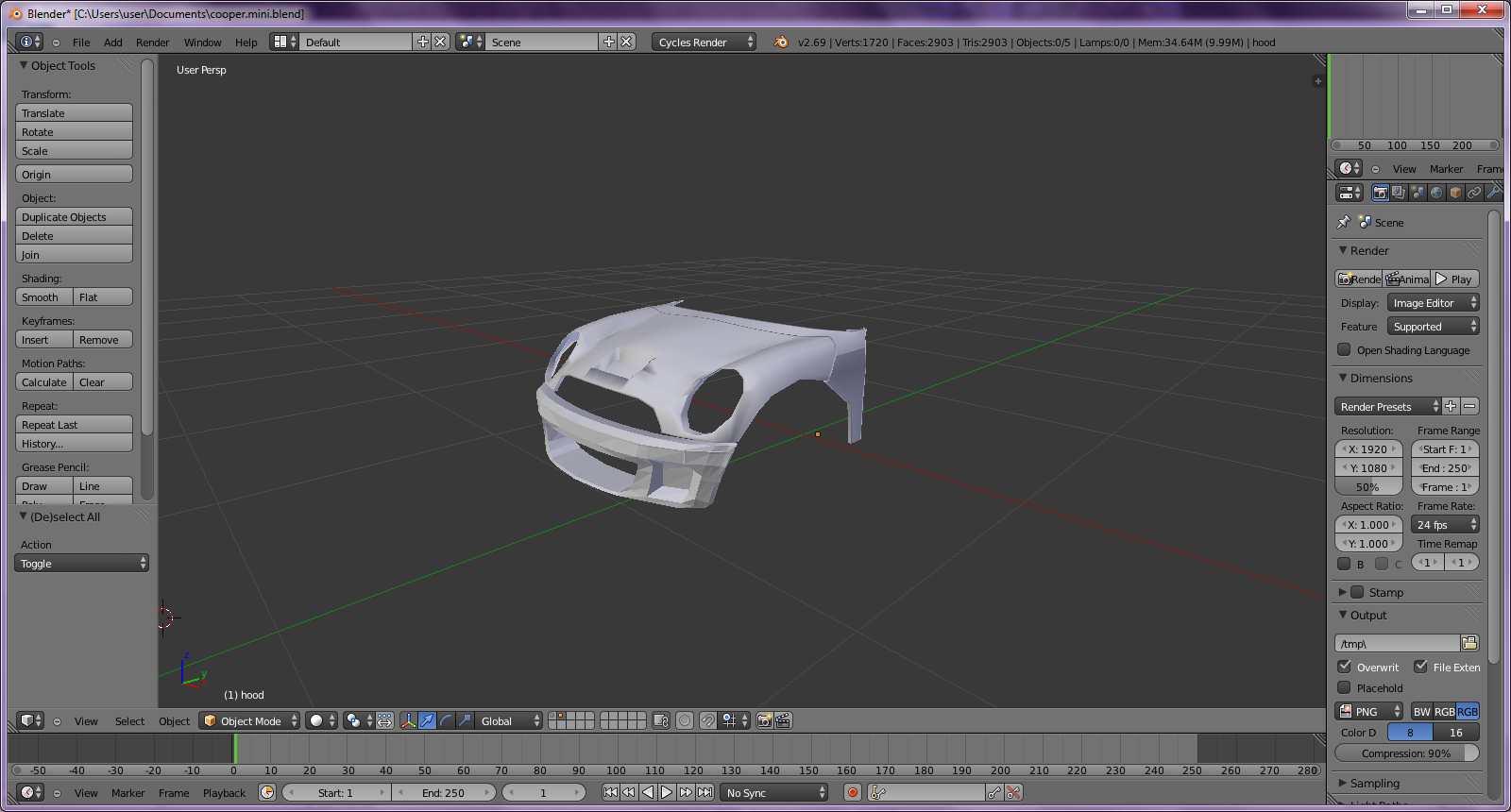The width and height of the screenshot is (1511, 812).
Task: Open the Constraints chain-link tab
Action: (x=1474, y=193)
